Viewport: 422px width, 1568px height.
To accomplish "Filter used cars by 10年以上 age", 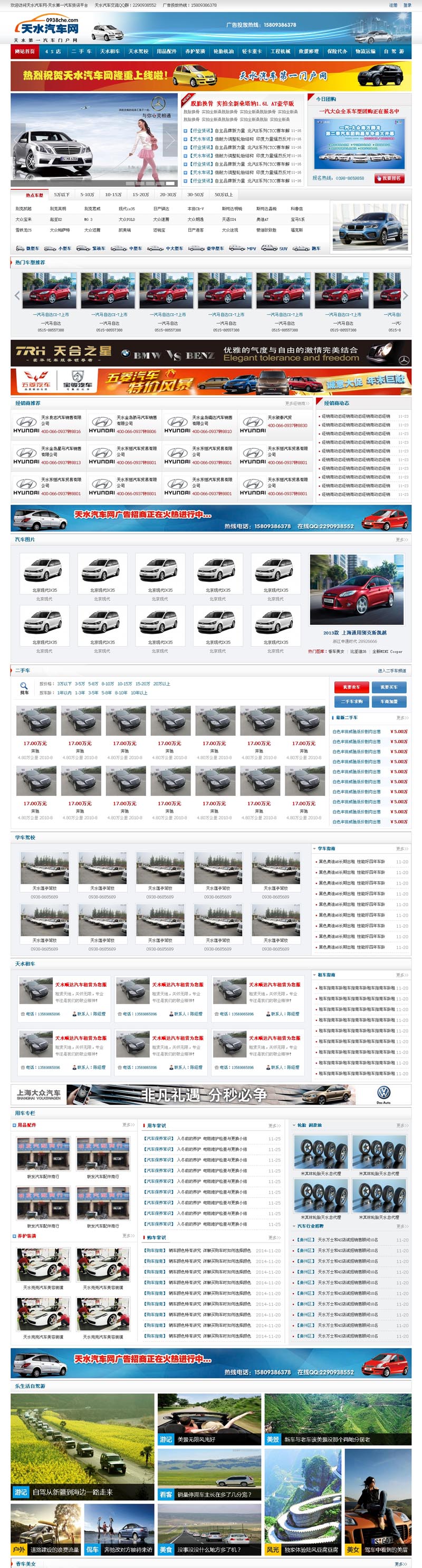I will click(x=139, y=692).
